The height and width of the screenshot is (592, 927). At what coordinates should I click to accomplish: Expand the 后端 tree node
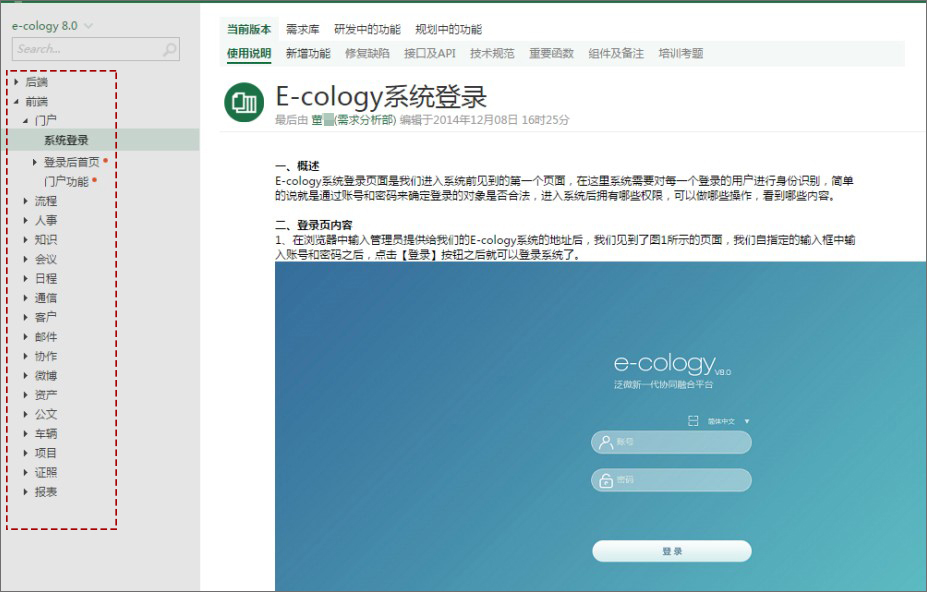[17, 82]
